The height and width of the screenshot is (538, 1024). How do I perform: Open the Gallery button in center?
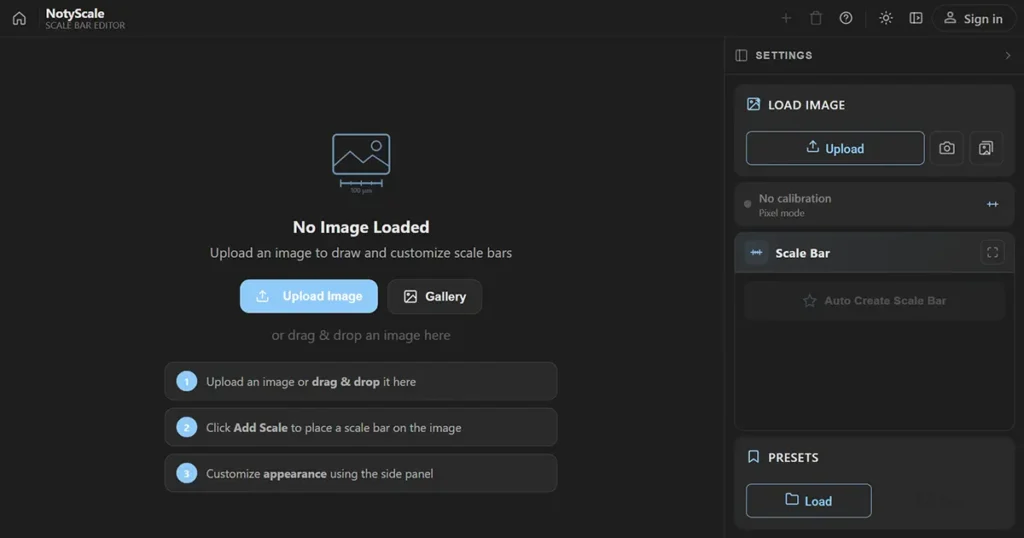point(435,296)
